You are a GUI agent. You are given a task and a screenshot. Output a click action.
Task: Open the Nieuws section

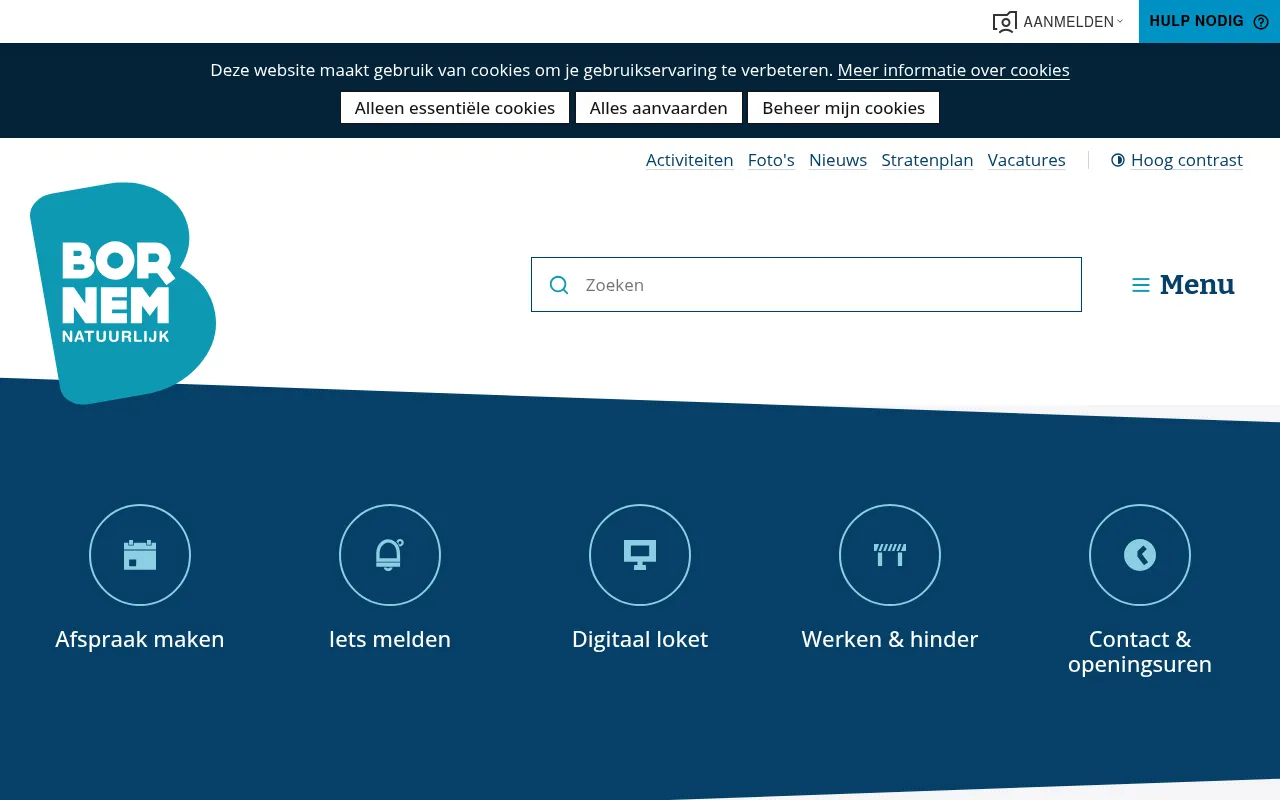838,160
